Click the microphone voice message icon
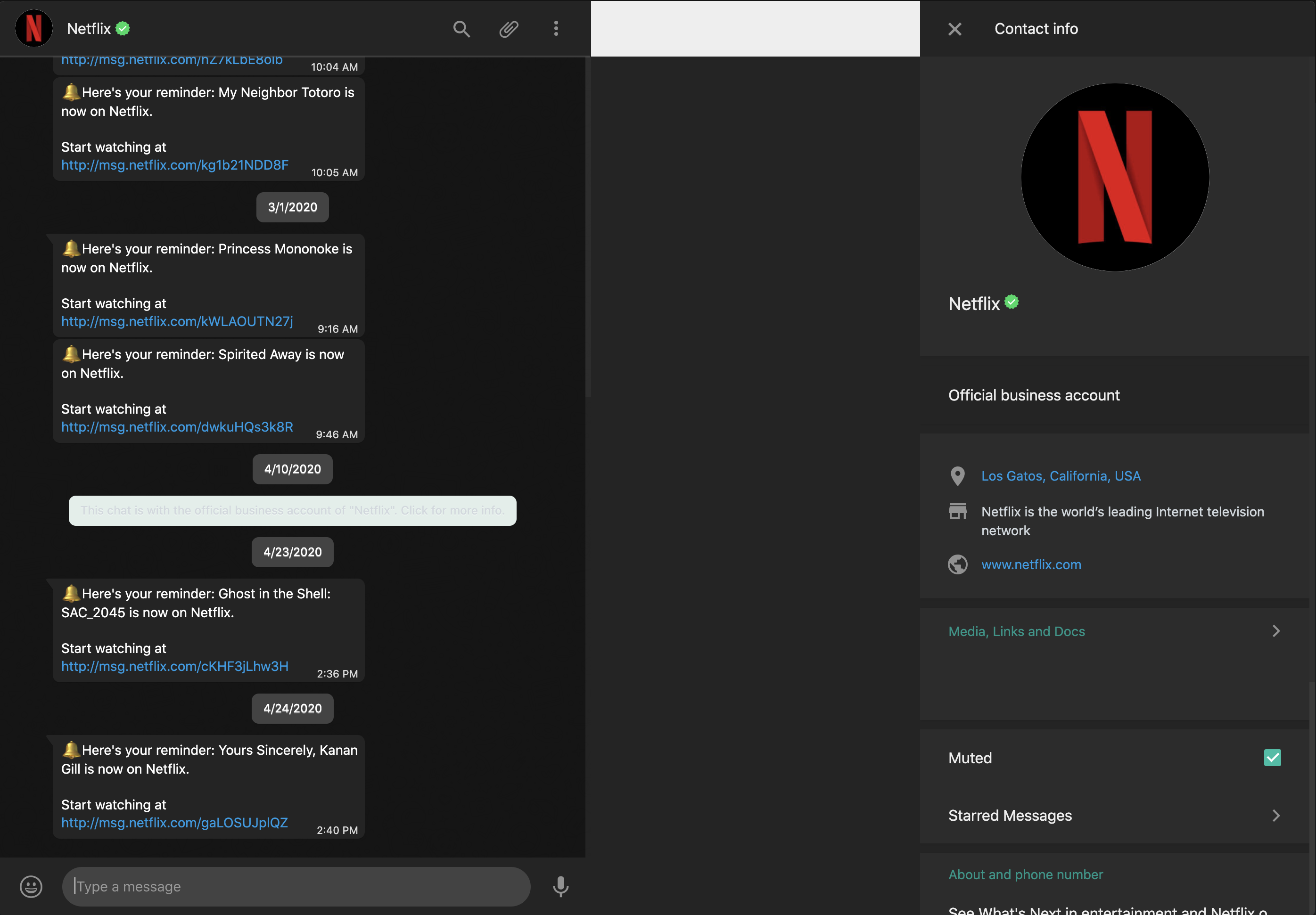Viewport: 1316px width, 915px height. point(560,886)
